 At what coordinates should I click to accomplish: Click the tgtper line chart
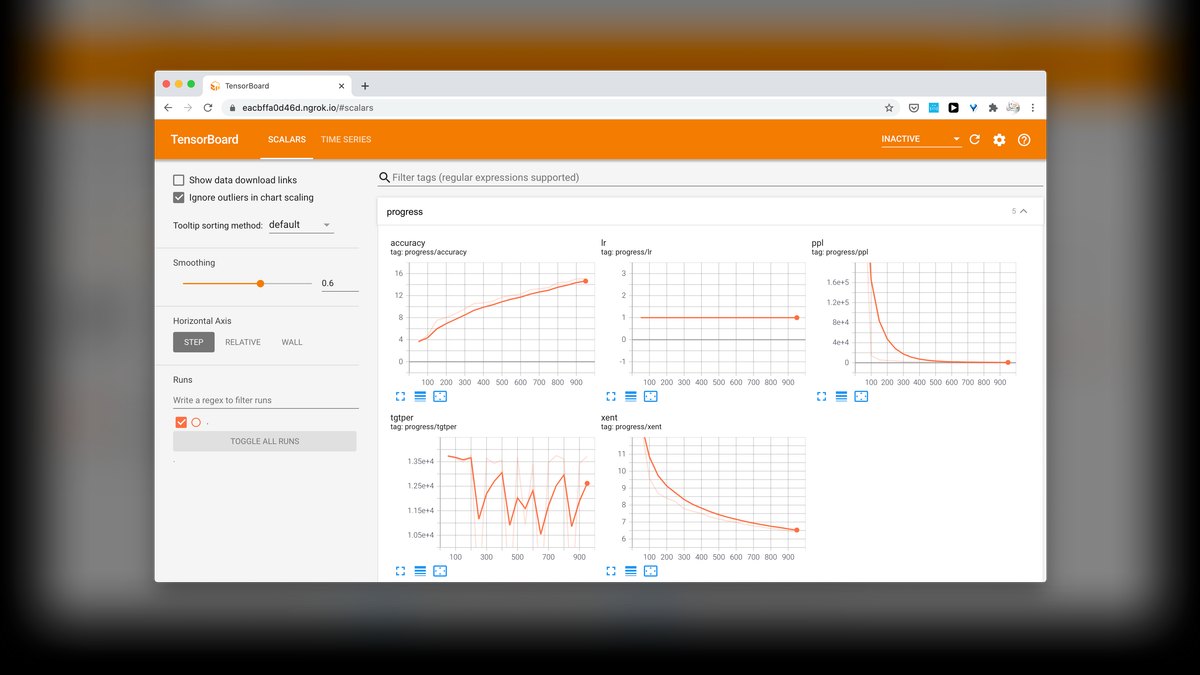point(516,493)
